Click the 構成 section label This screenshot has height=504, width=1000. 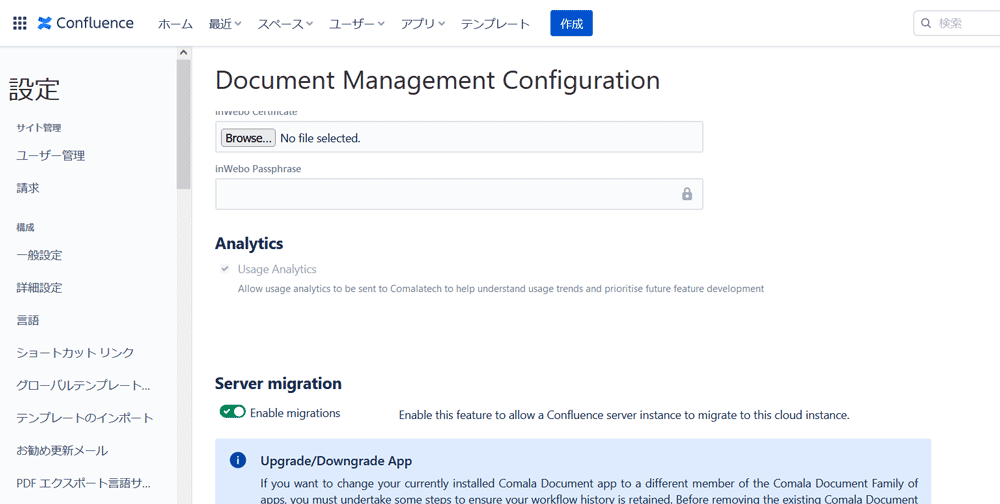26,227
